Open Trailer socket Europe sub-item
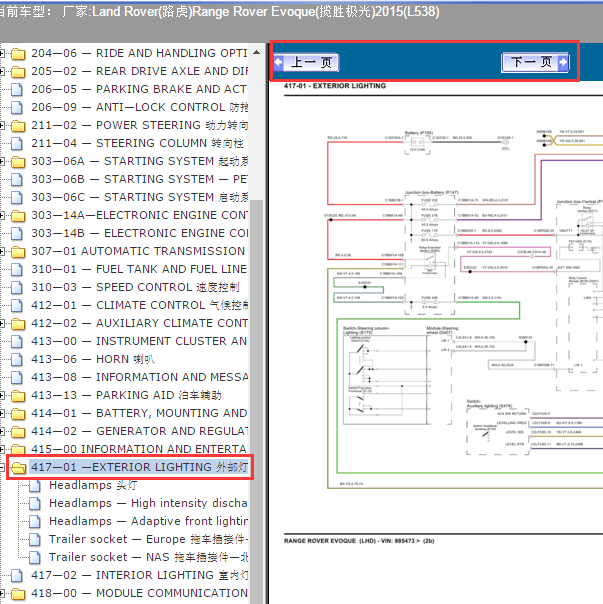The image size is (603, 604). 148,540
